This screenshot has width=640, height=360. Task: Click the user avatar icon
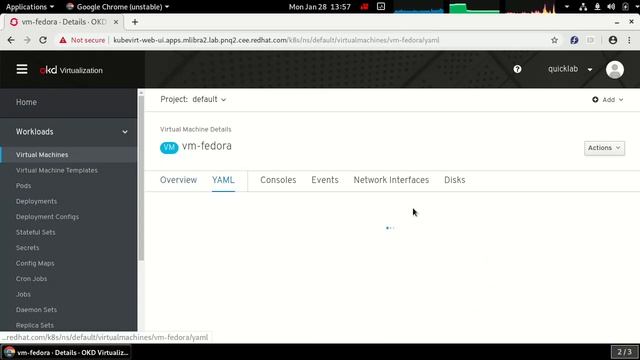(x=615, y=69)
